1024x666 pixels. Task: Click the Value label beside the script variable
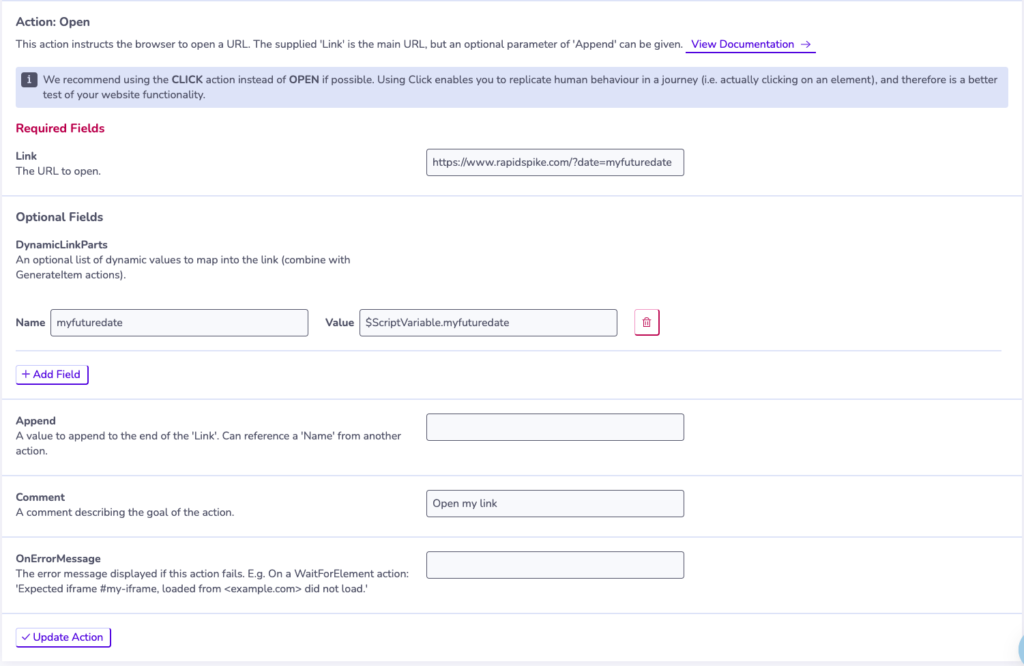pos(340,323)
